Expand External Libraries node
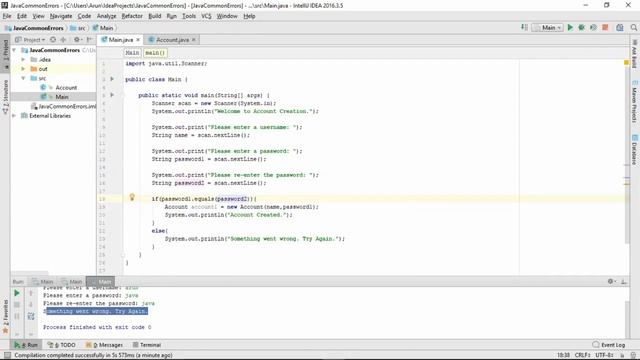The height and width of the screenshot is (360, 640). pyautogui.click(x=15, y=116)
